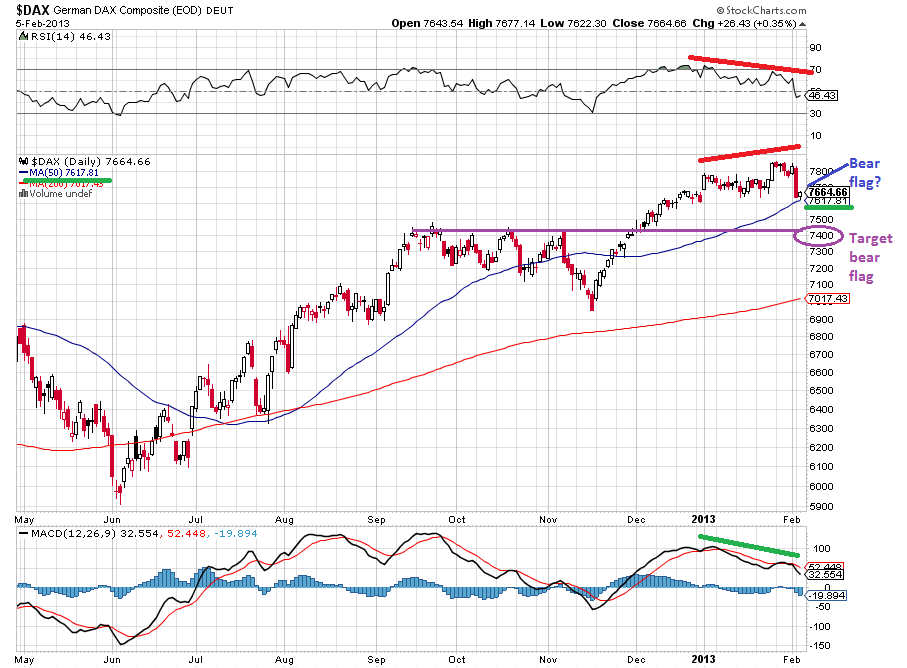The height and width of the screenshot is (668, 907).
Task: Click the blue -19.894 MACD legend value
Action: 235,533
